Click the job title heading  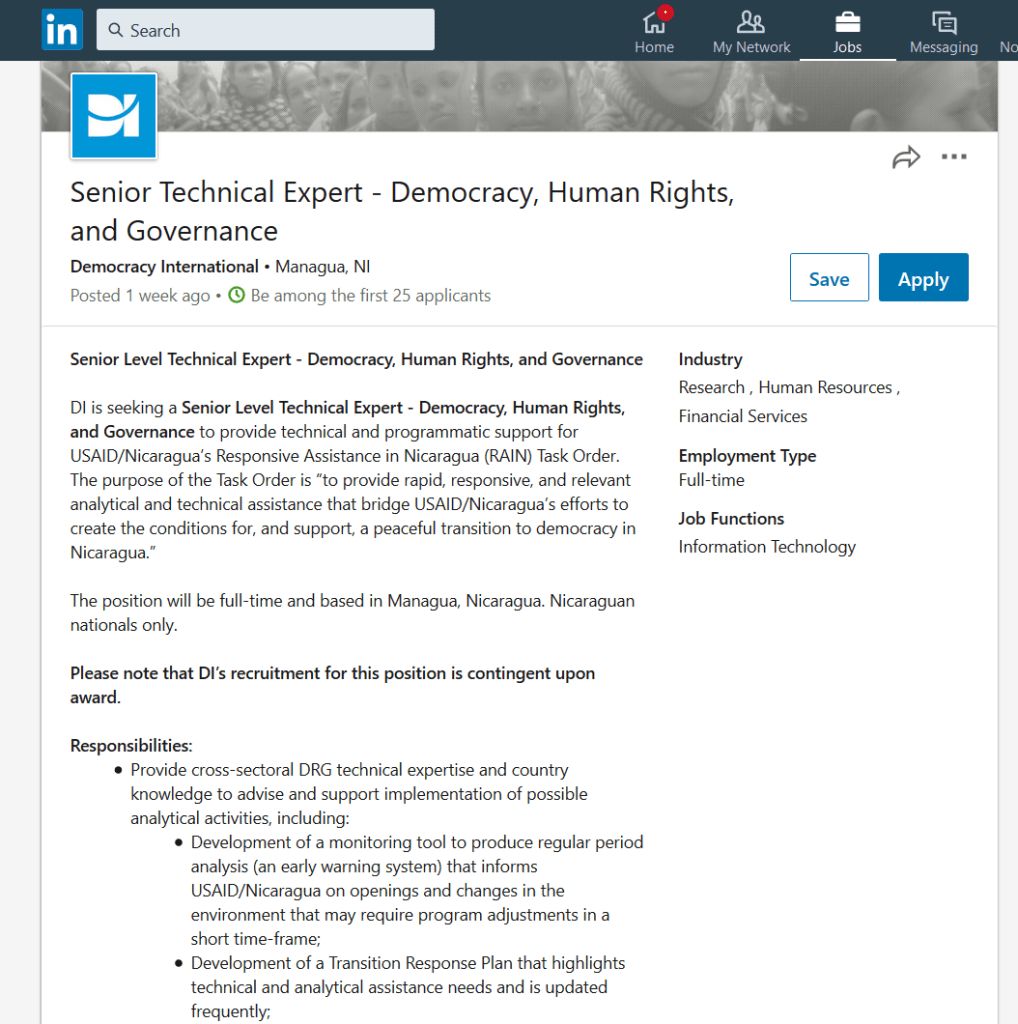[402, 211]
